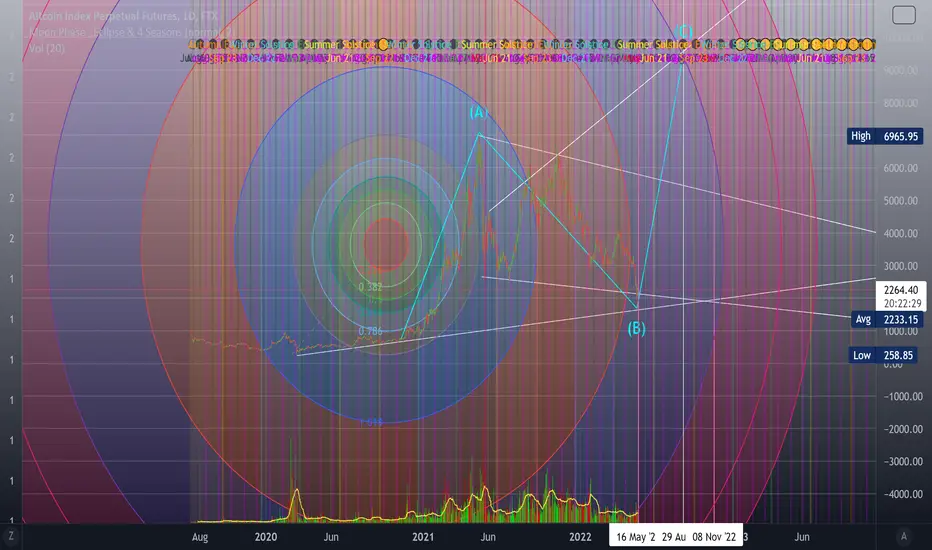Click the 2021 label on the time axis
The width and height of the screenshot is (932, 550).
point(423,537)
